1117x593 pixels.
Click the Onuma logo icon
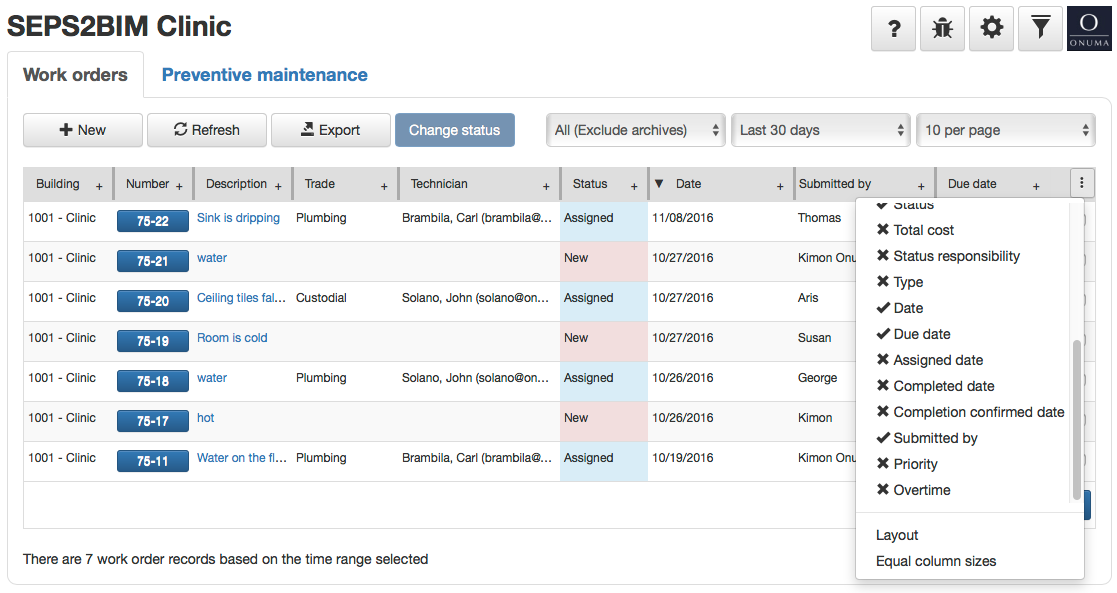point(1088,29)
